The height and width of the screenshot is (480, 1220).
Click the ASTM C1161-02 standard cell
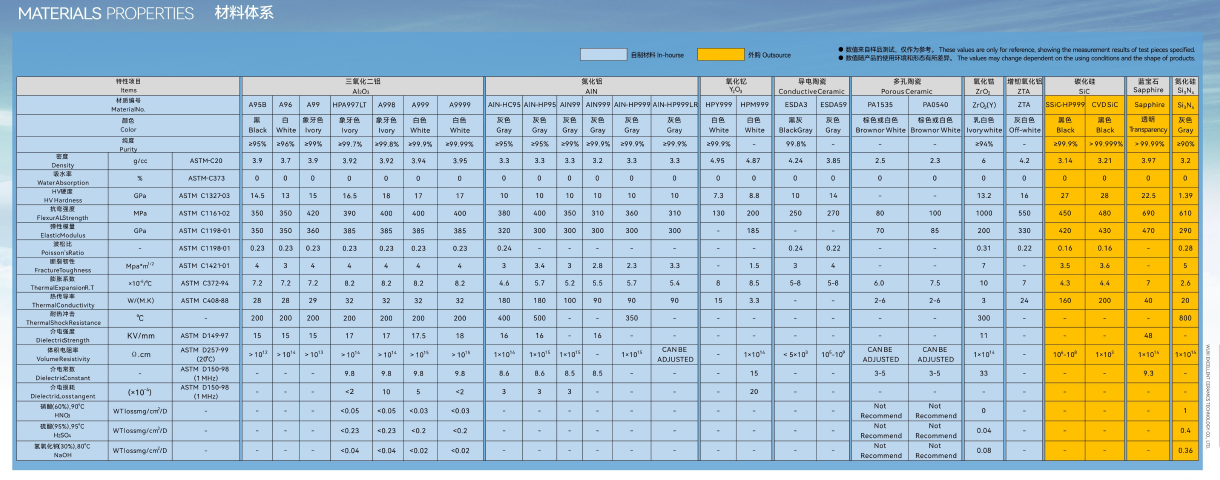click(205, 213)
